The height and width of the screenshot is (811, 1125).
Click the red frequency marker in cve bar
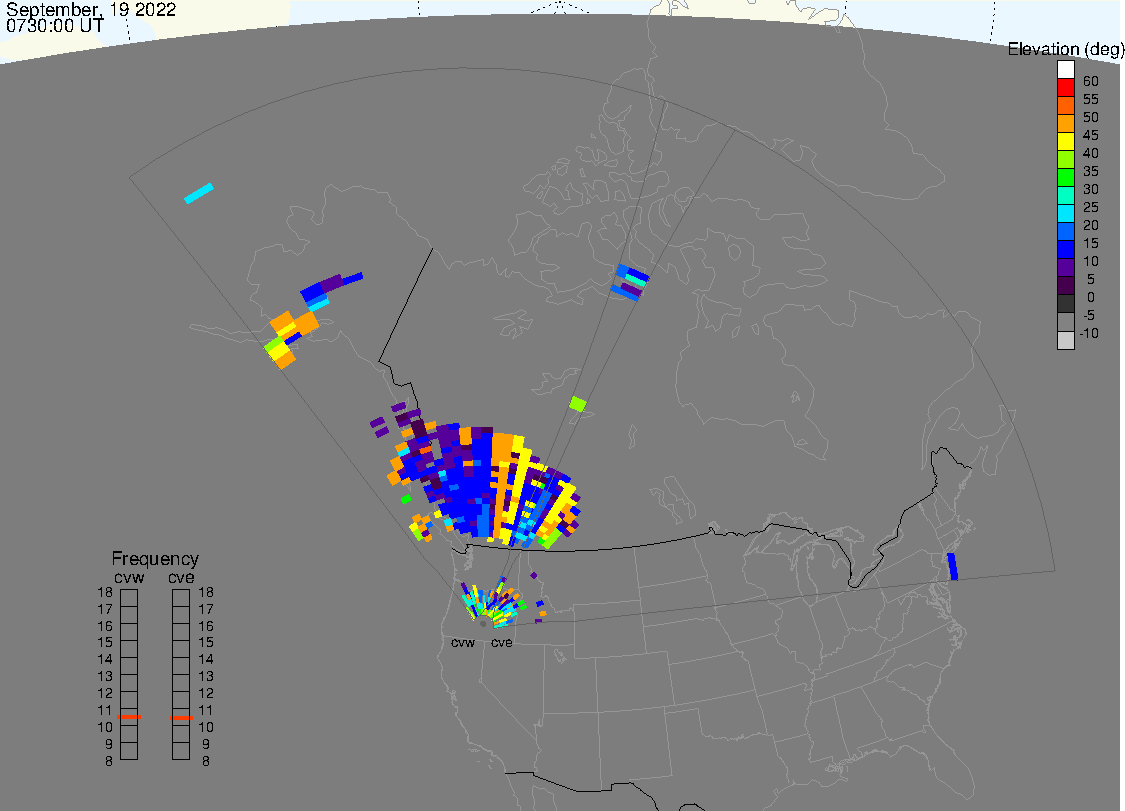click(181, 718)
